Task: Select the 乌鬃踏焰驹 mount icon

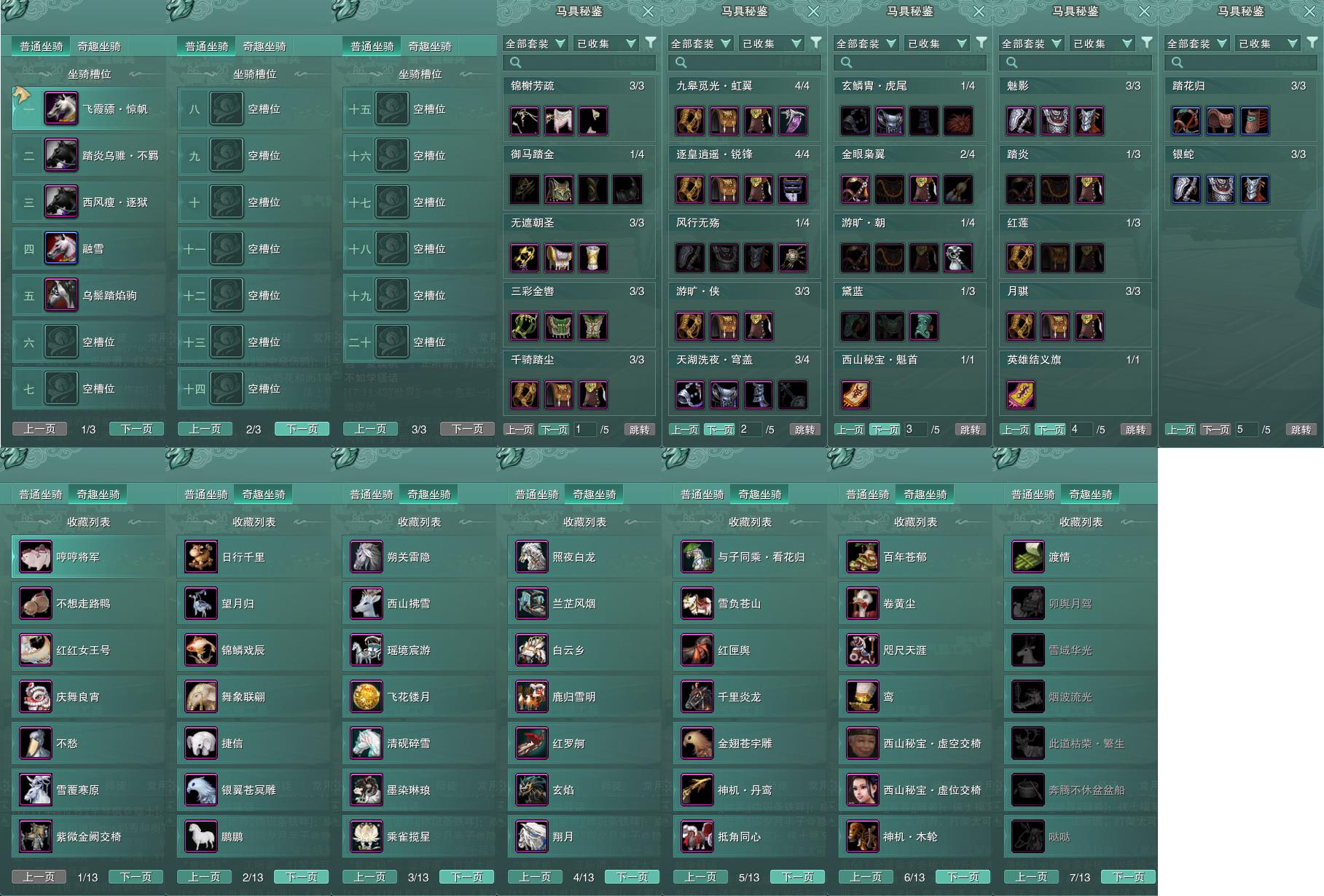Action: 61,295
